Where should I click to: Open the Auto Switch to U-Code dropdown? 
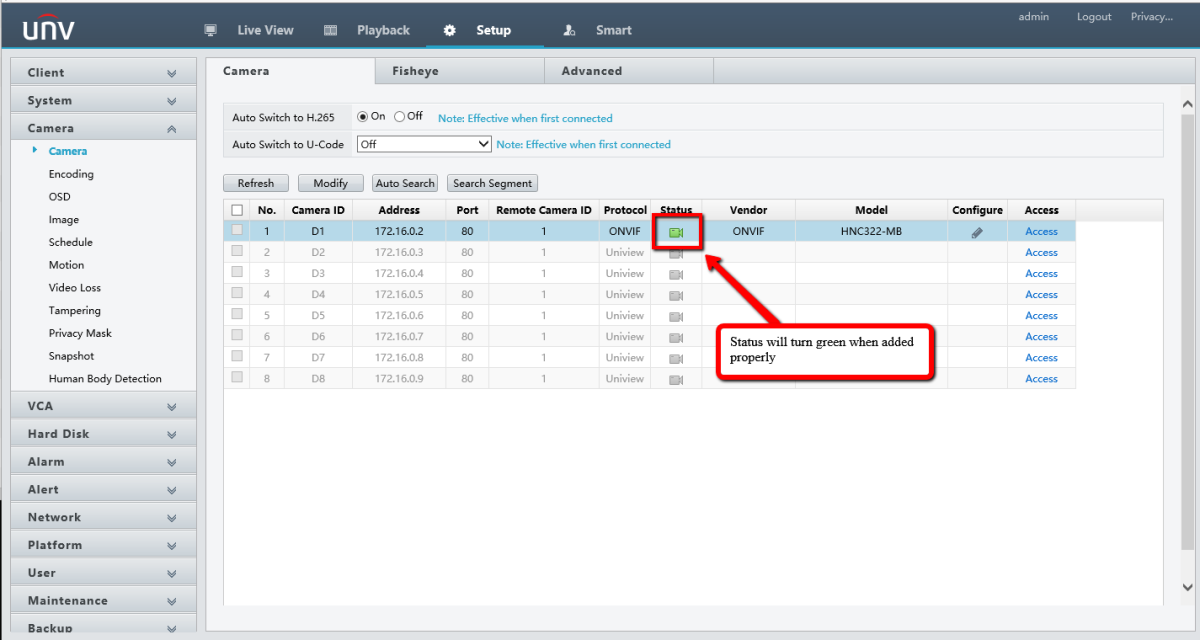coord(483,143)
